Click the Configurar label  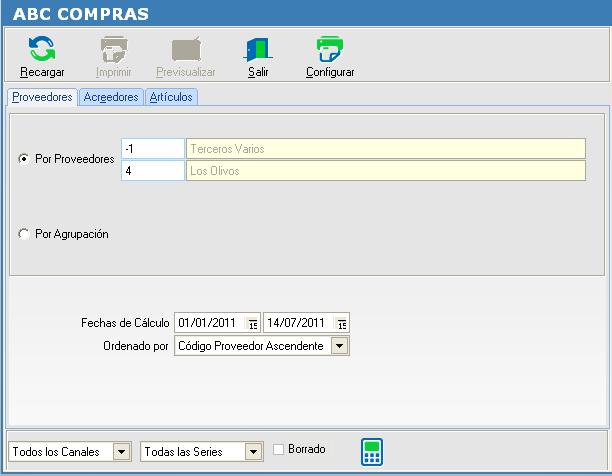pos(330,72)
